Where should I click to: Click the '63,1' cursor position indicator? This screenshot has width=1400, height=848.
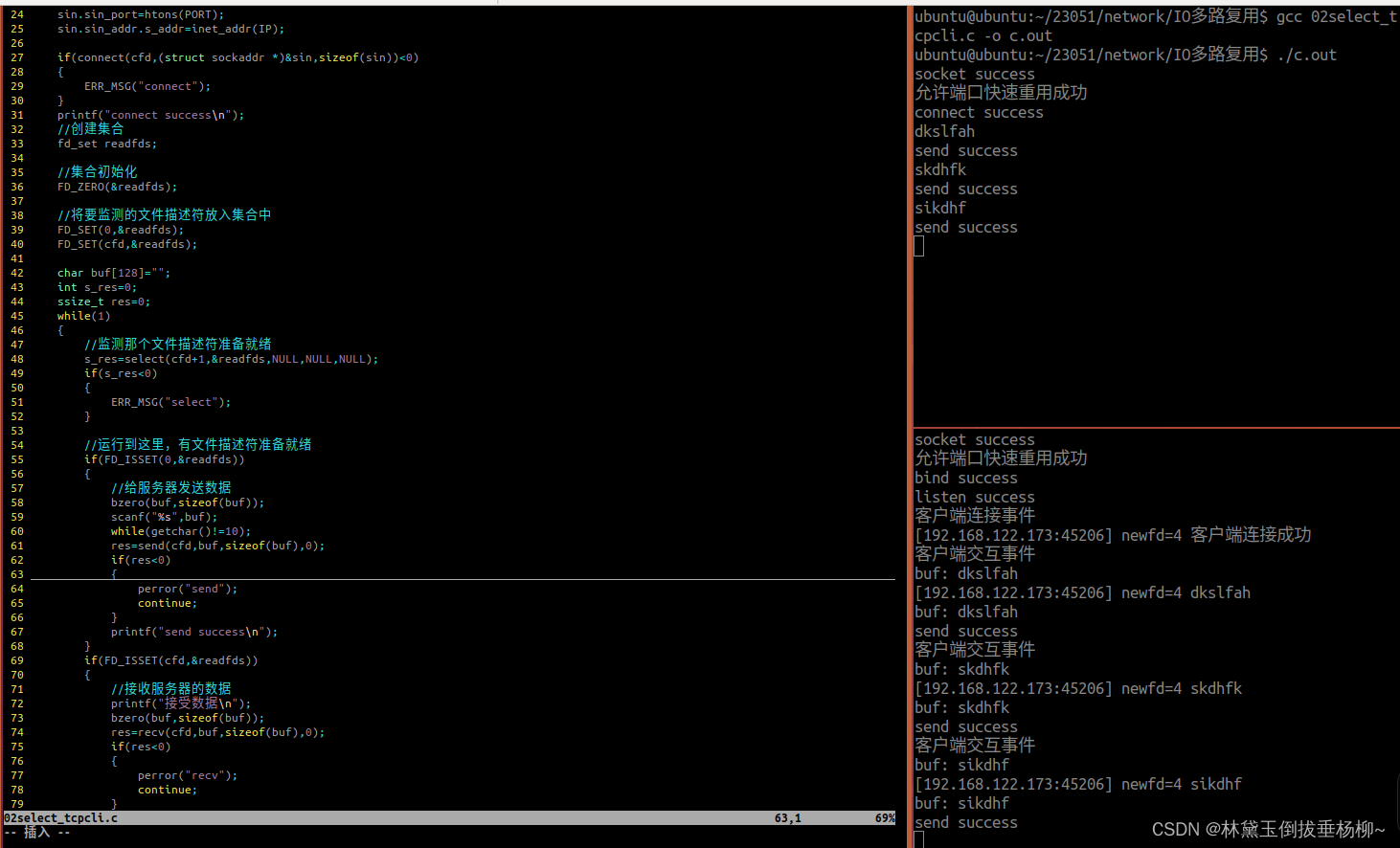[x=788, y=818]
